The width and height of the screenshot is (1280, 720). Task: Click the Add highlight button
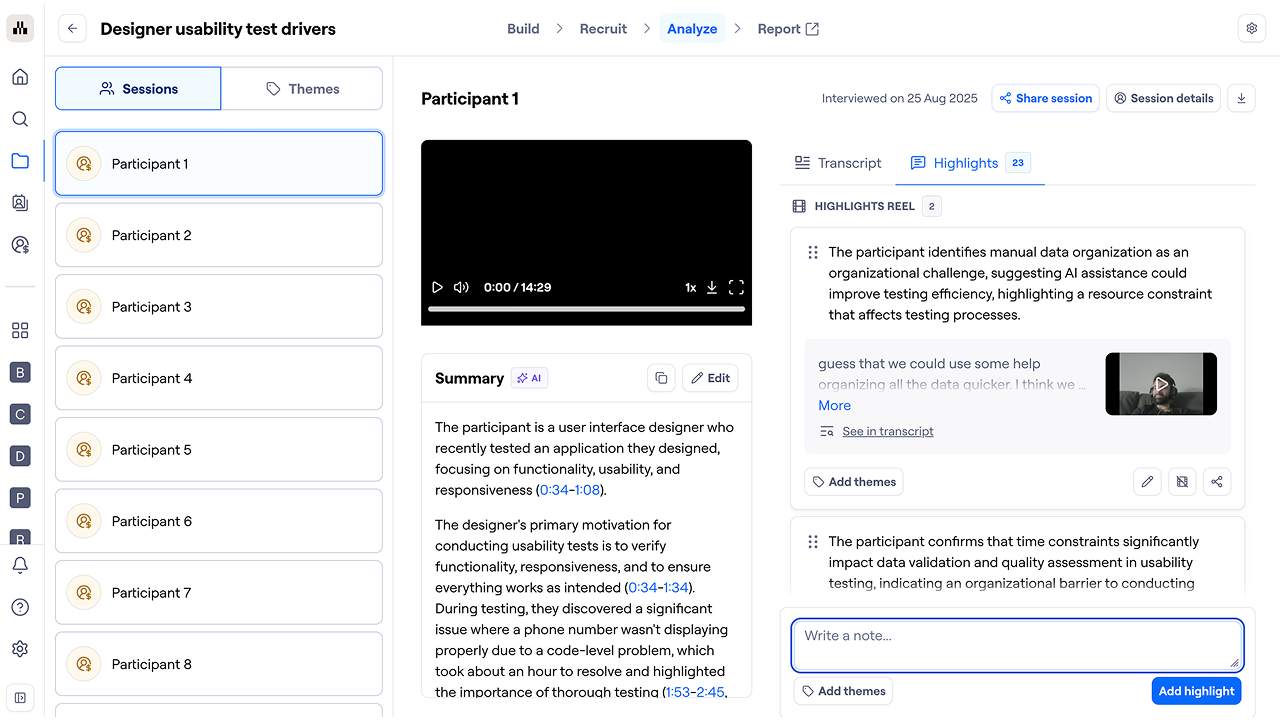click(x=1196, y=691)
